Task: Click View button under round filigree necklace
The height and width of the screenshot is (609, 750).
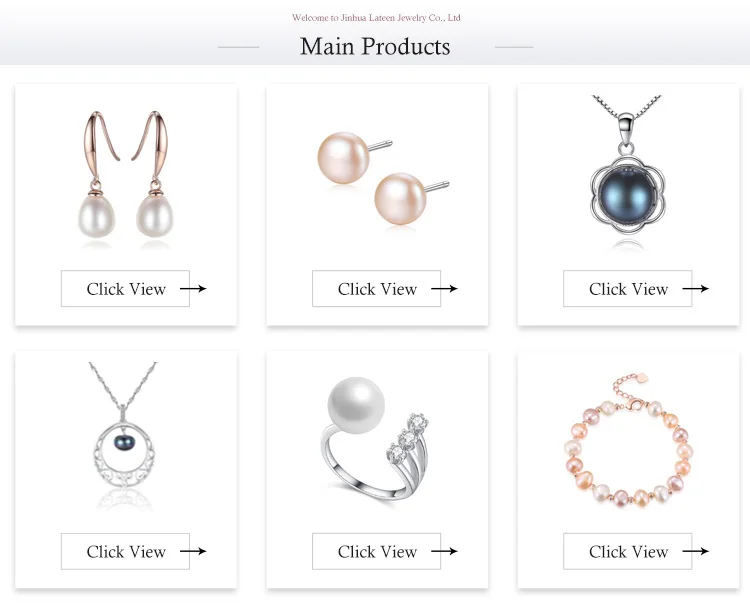Action: 125,551
